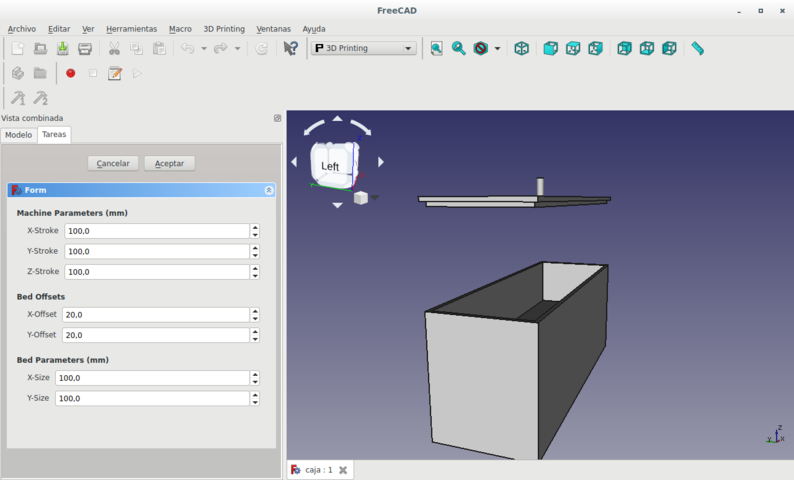Open redo history dropdown arrow
This screenshot has height=480, width=794.
pos(237,49)
